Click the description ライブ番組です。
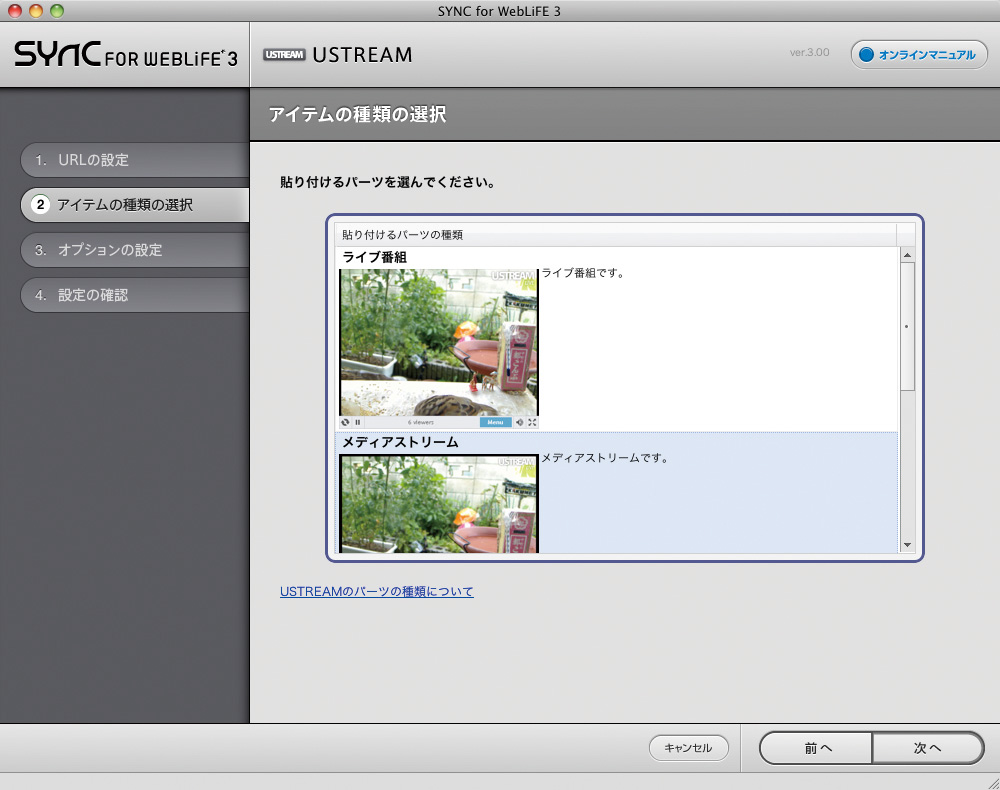The height and width of the screenshot is (790, 1000). (x=583, y=273)
